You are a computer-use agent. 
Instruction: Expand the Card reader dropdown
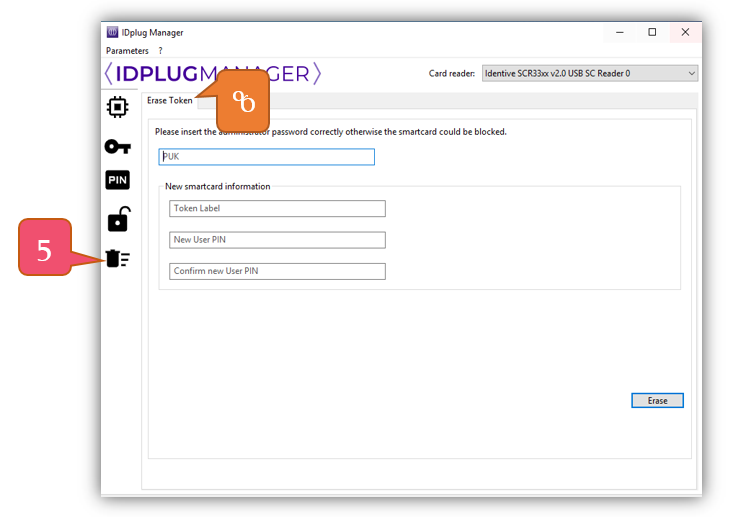(589, 73)
